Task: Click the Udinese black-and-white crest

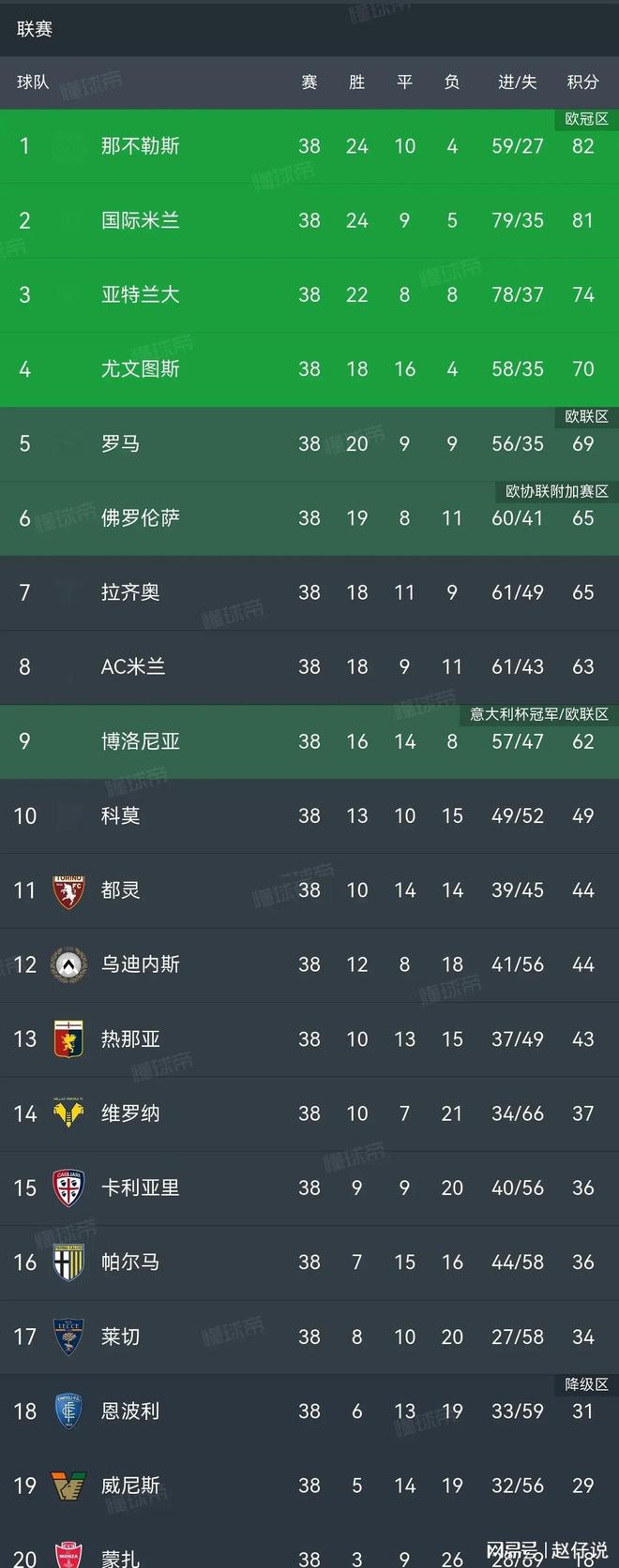Action: (x=69, y=964)
